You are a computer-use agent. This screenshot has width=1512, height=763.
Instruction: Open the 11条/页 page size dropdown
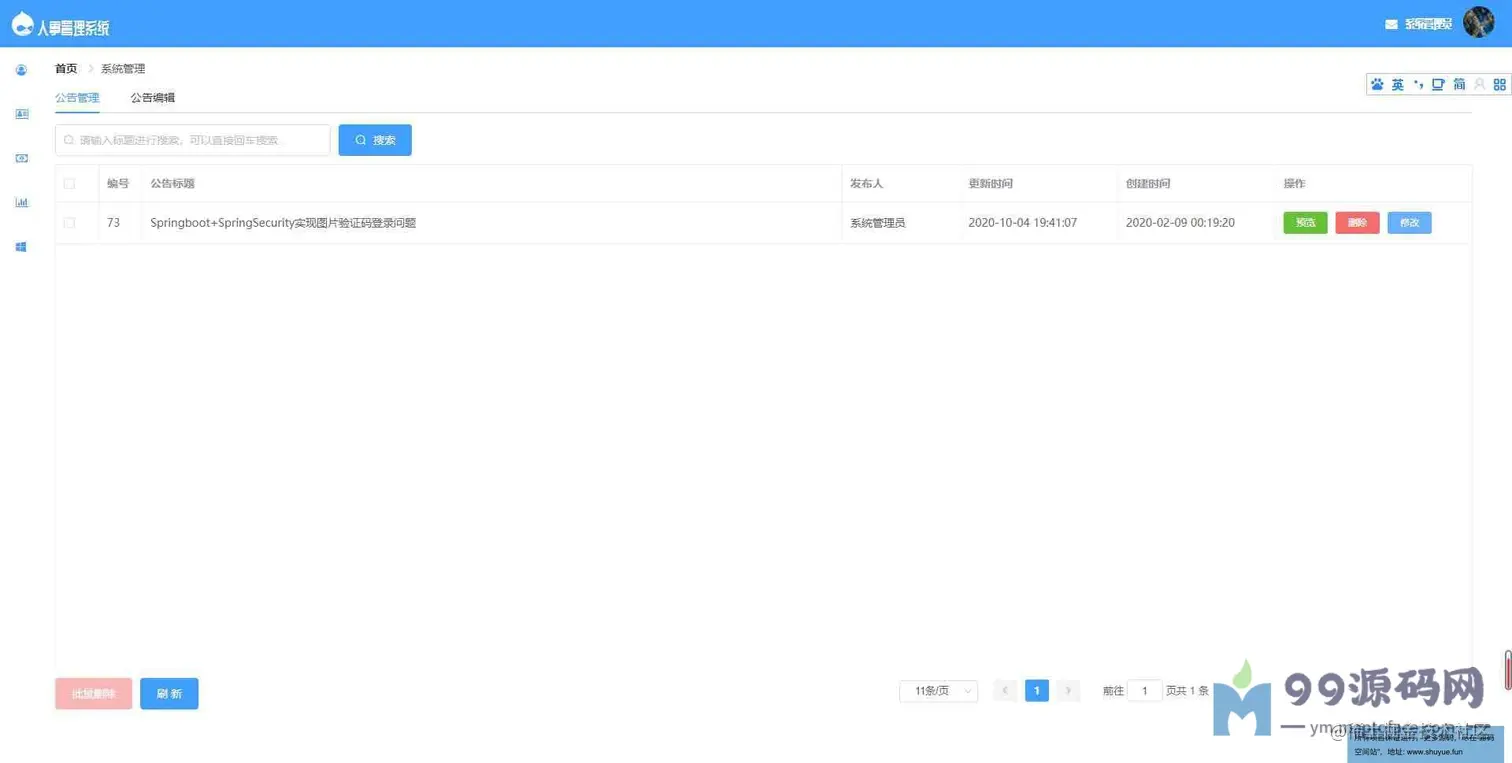(x=938, y=691)
